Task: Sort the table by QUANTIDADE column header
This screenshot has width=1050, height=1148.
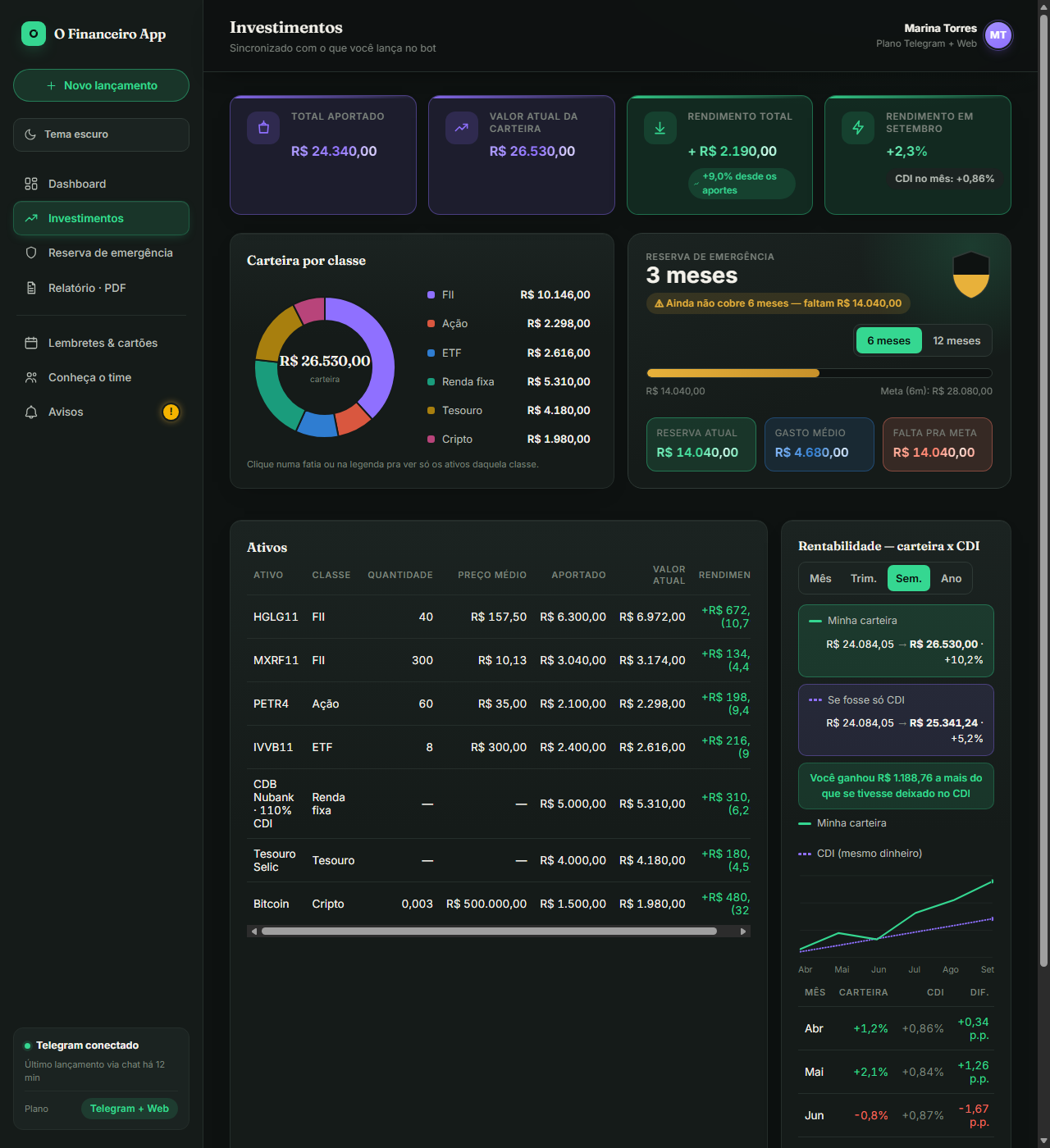Action: [400, 575]
